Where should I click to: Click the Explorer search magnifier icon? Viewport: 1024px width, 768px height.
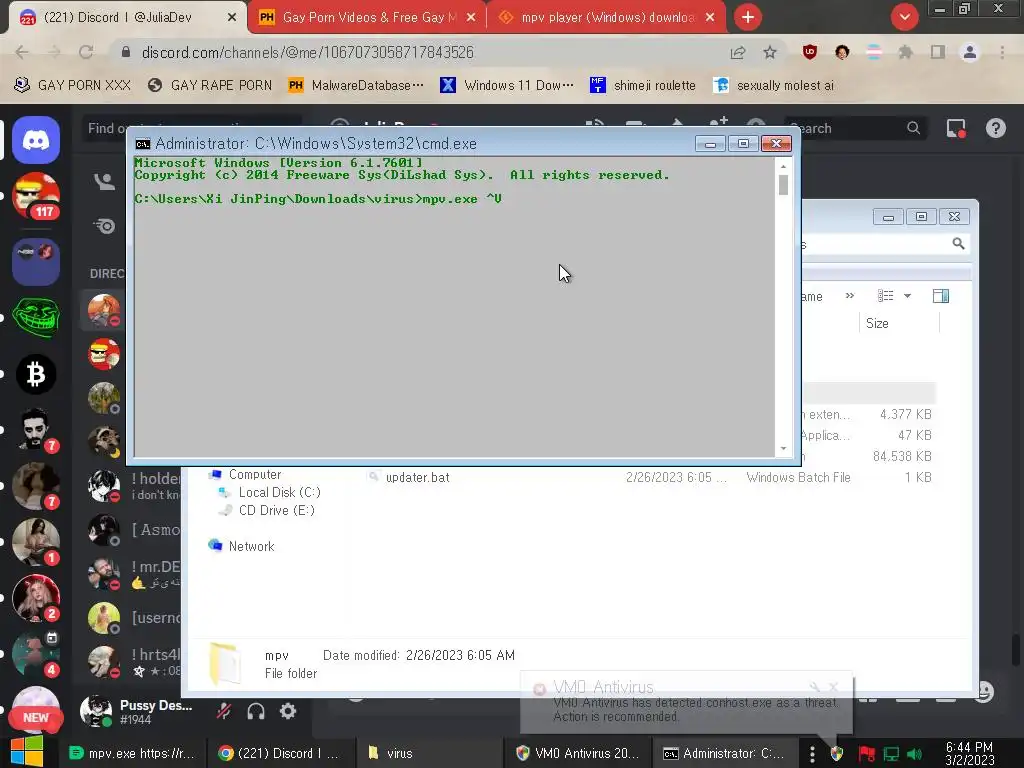(x=958, y=244)
